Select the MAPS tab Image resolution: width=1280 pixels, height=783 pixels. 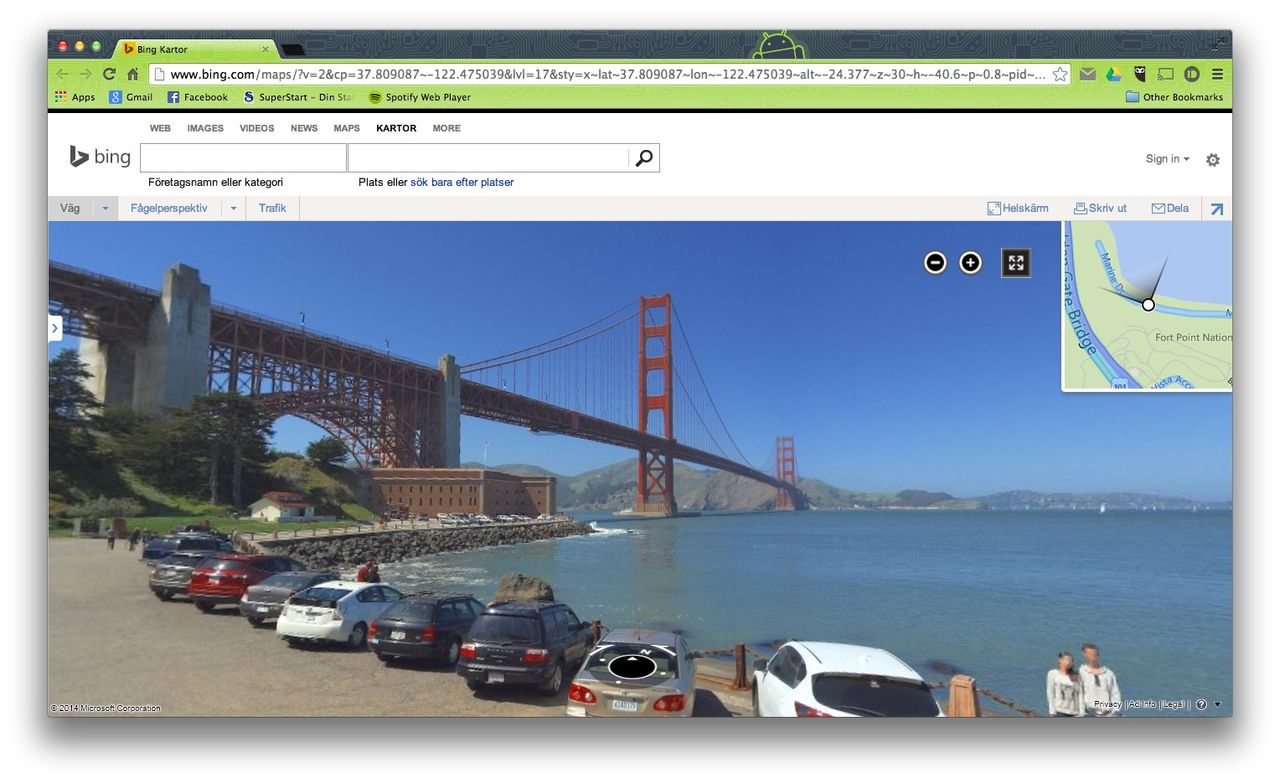pyautogui.click(x=346, y=128)
